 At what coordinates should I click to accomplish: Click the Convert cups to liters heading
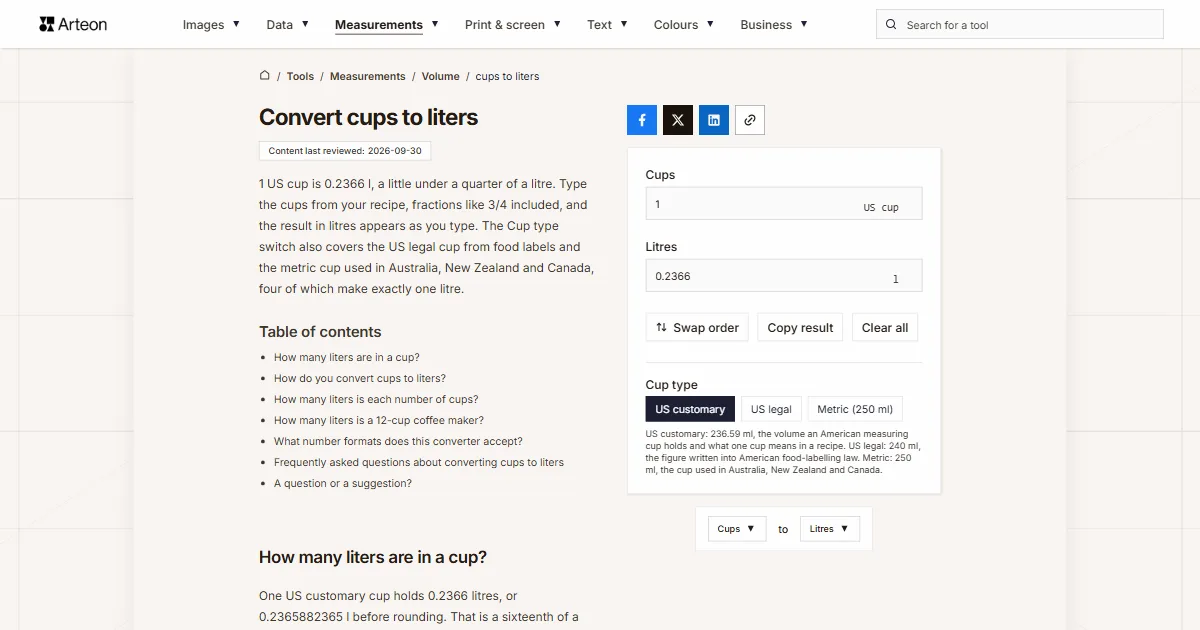click(369, 117)
